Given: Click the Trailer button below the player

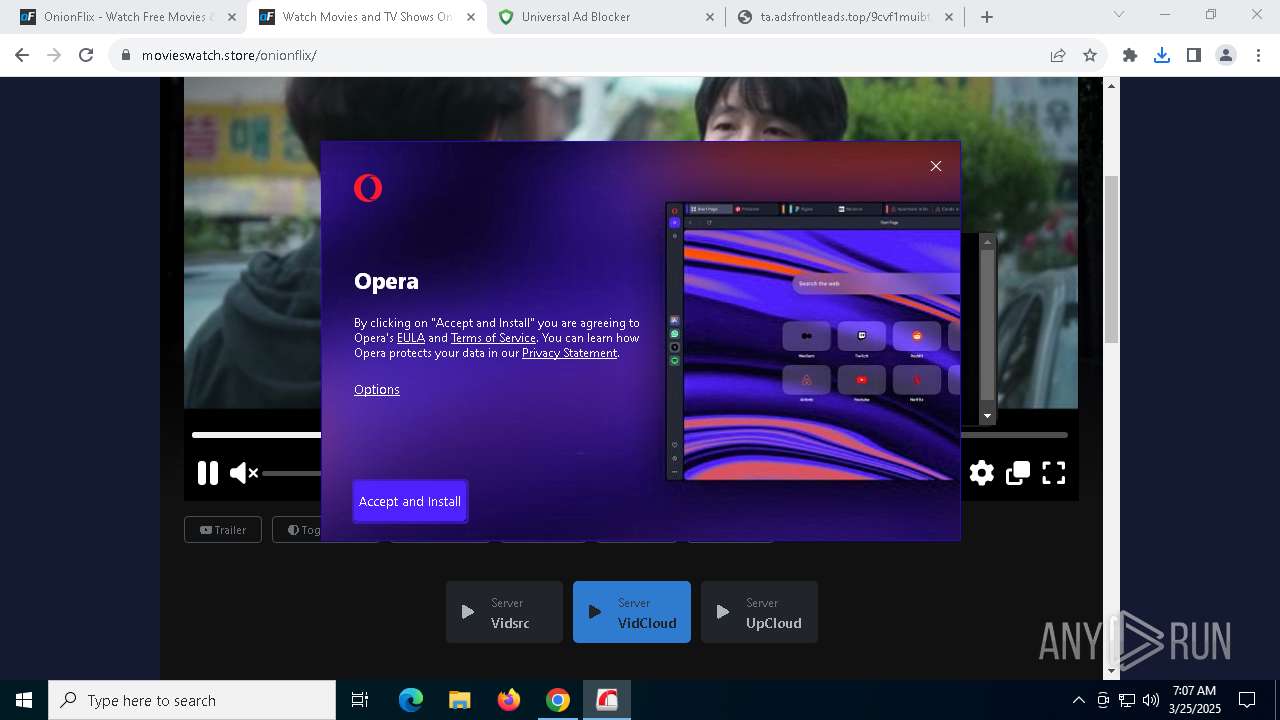Looking at the screenshot, I should pos(223,530).
